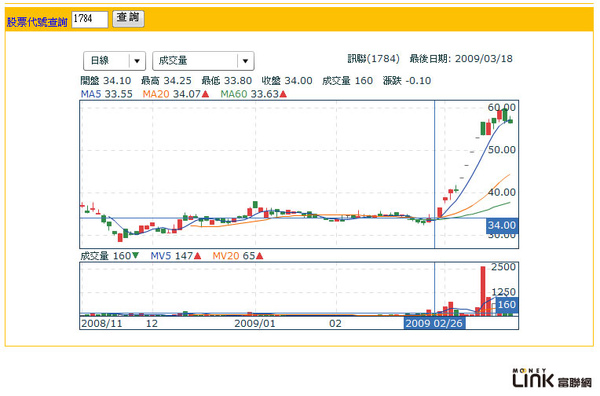Click the blue 34.00 price marker on the chart

coord(502,225)
